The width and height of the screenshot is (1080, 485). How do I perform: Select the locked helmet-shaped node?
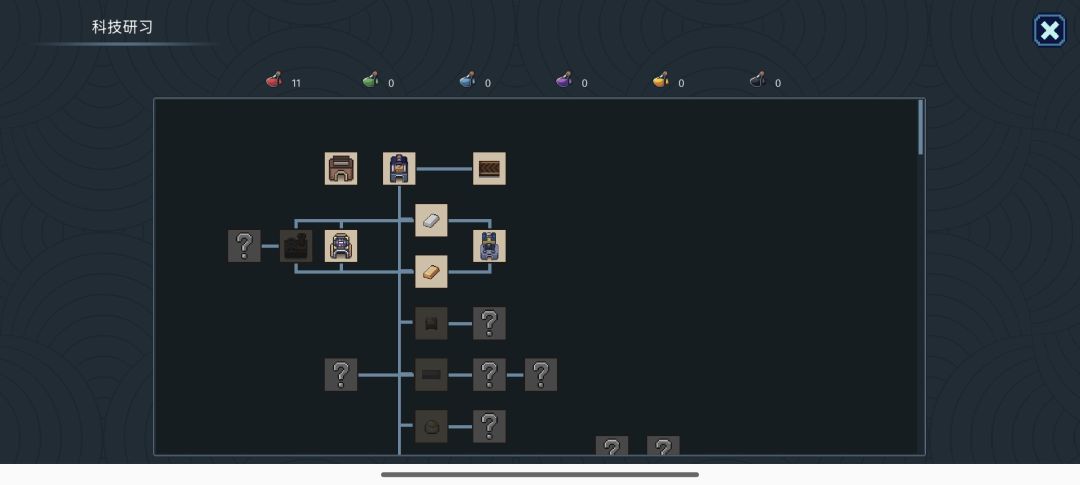tap(431, 426)
